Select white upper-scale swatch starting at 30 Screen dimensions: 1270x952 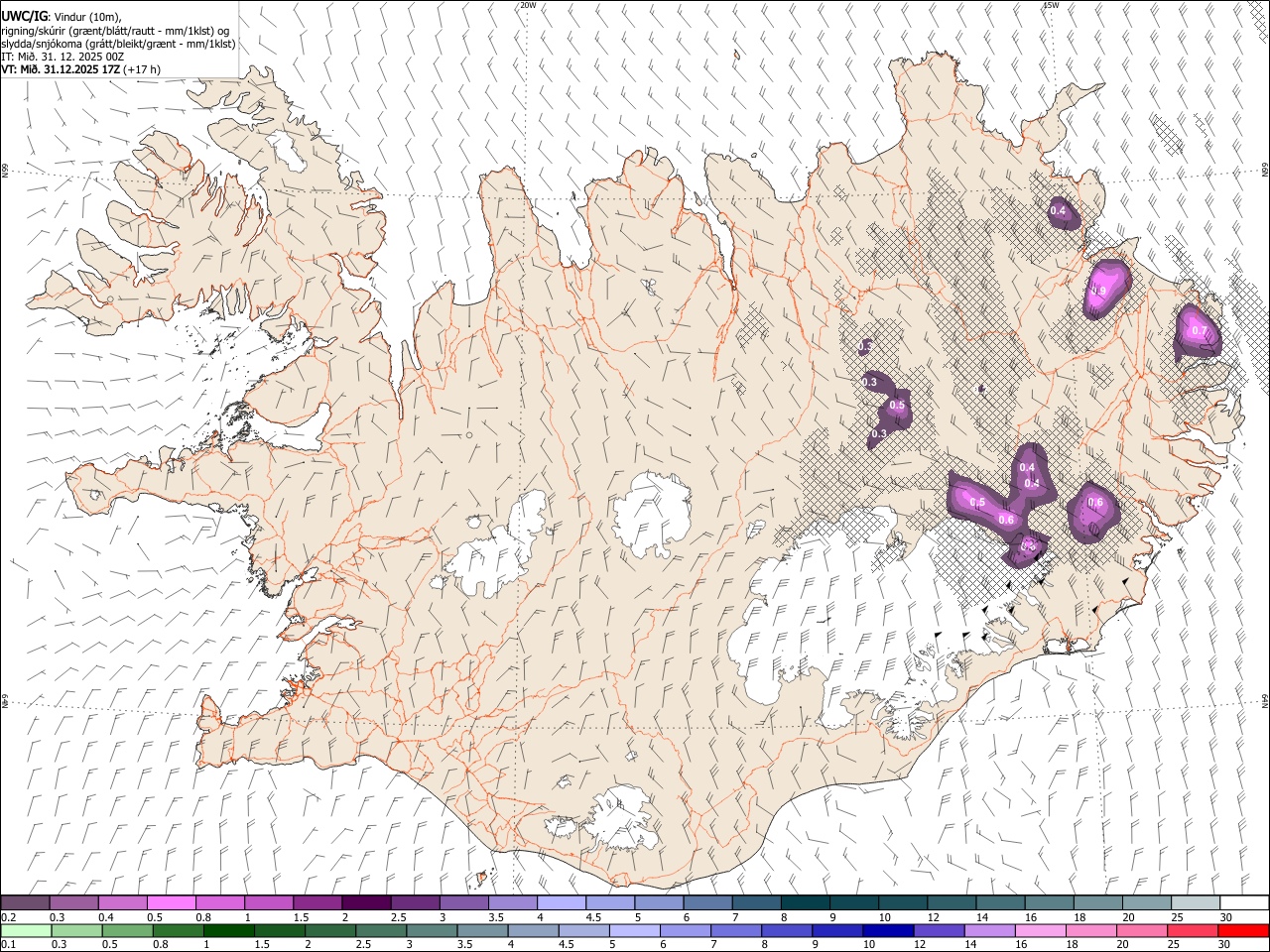(1245, 902)
